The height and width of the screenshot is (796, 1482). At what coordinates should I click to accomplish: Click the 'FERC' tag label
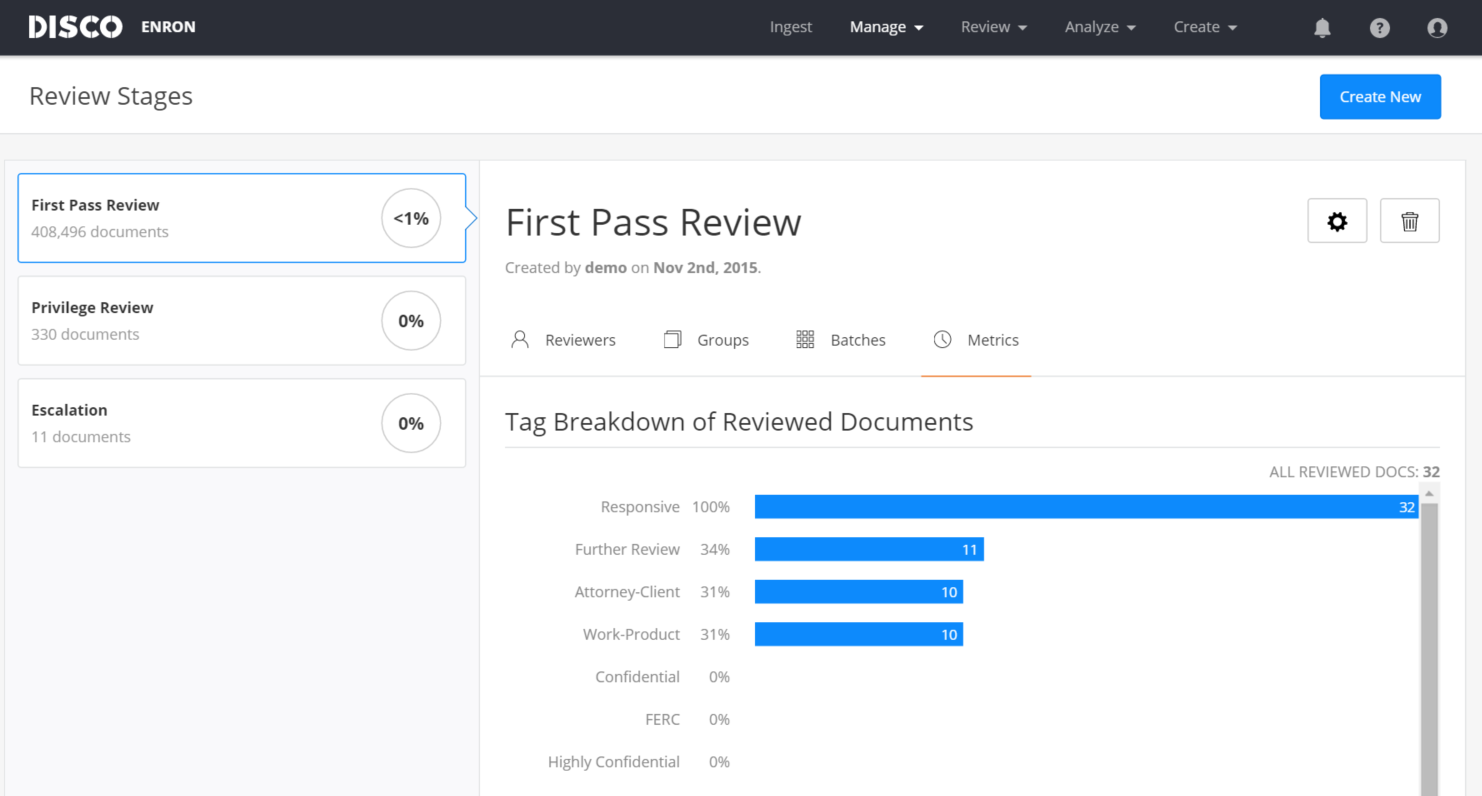coord(662,719)
